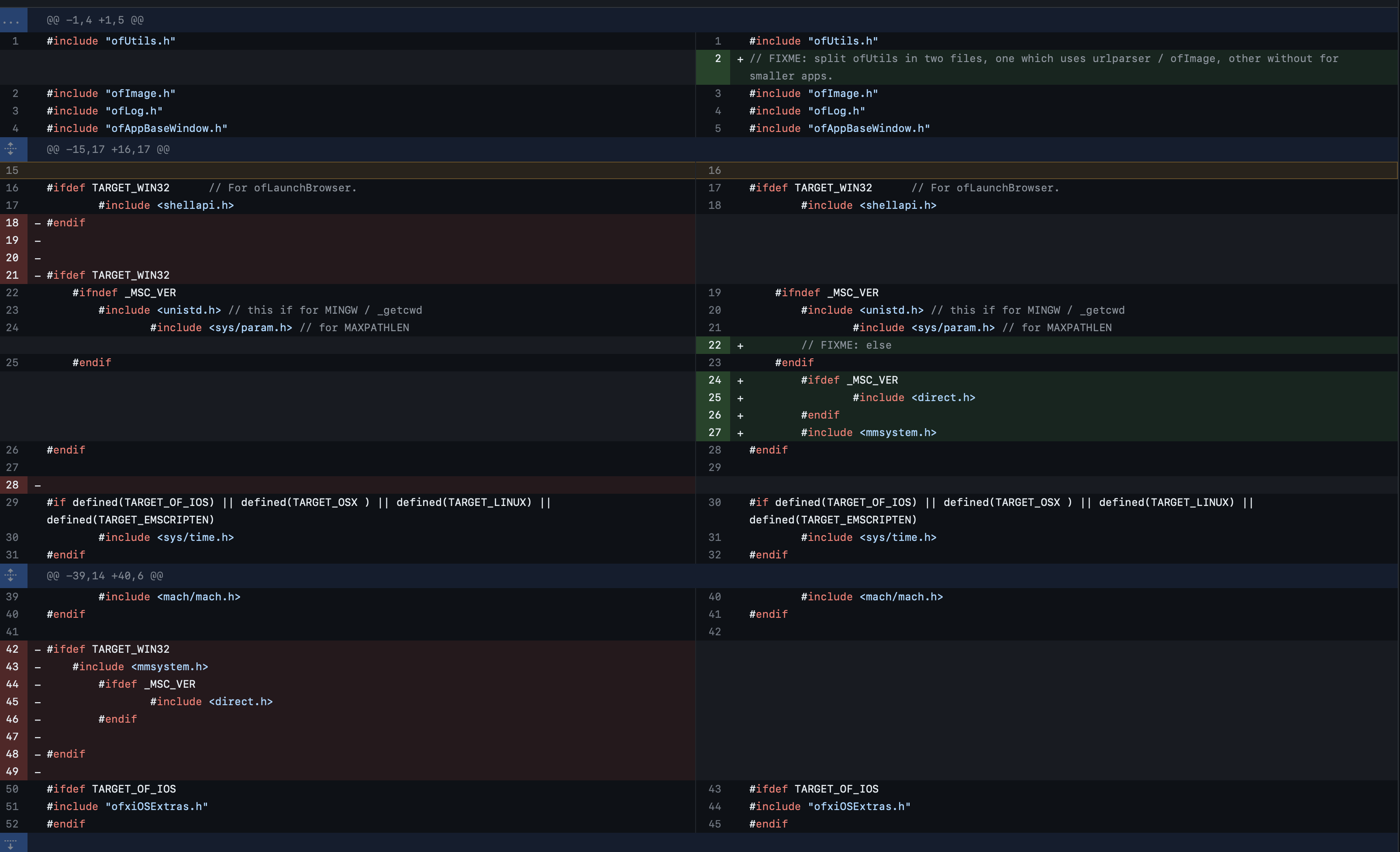Select highlighted line number 15 in the left pane
The width and height of the screenshot is (1400, 852).
pyautogui.click(x=13, y=170)
